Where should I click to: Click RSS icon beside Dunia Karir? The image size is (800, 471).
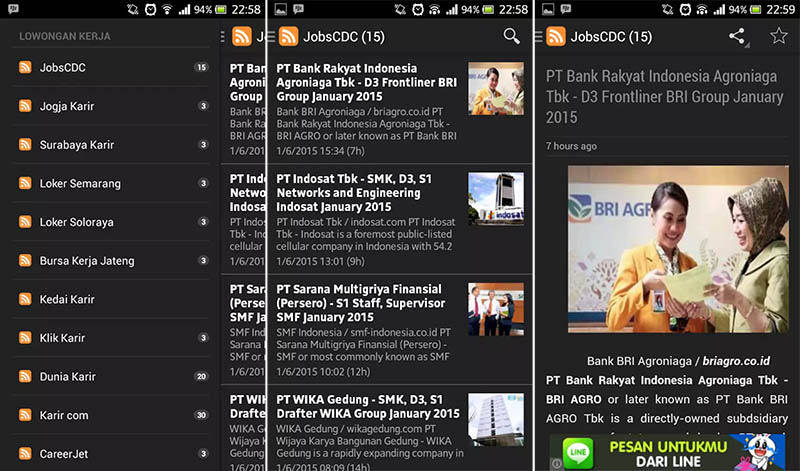pyautogui.click(x=25, y=377)
